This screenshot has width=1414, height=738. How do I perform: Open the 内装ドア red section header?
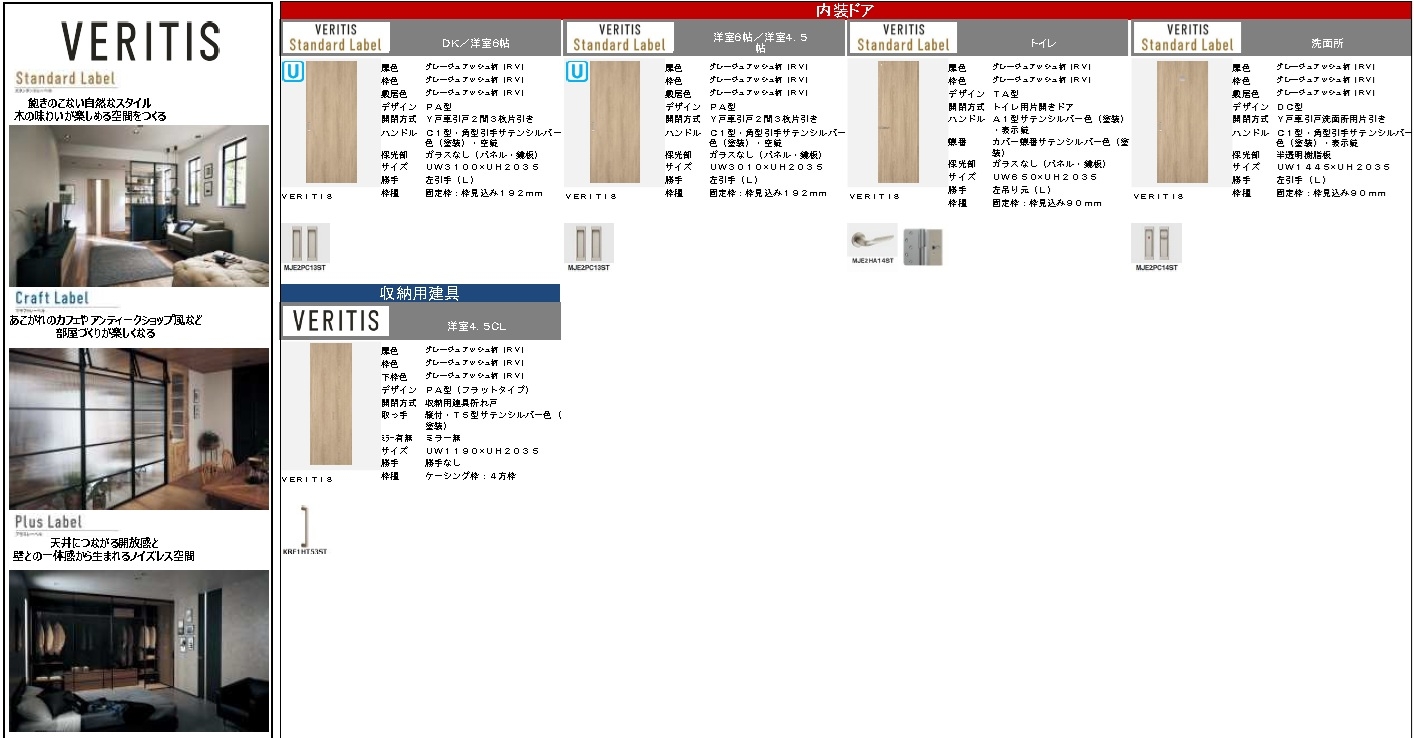click(845, 10)
